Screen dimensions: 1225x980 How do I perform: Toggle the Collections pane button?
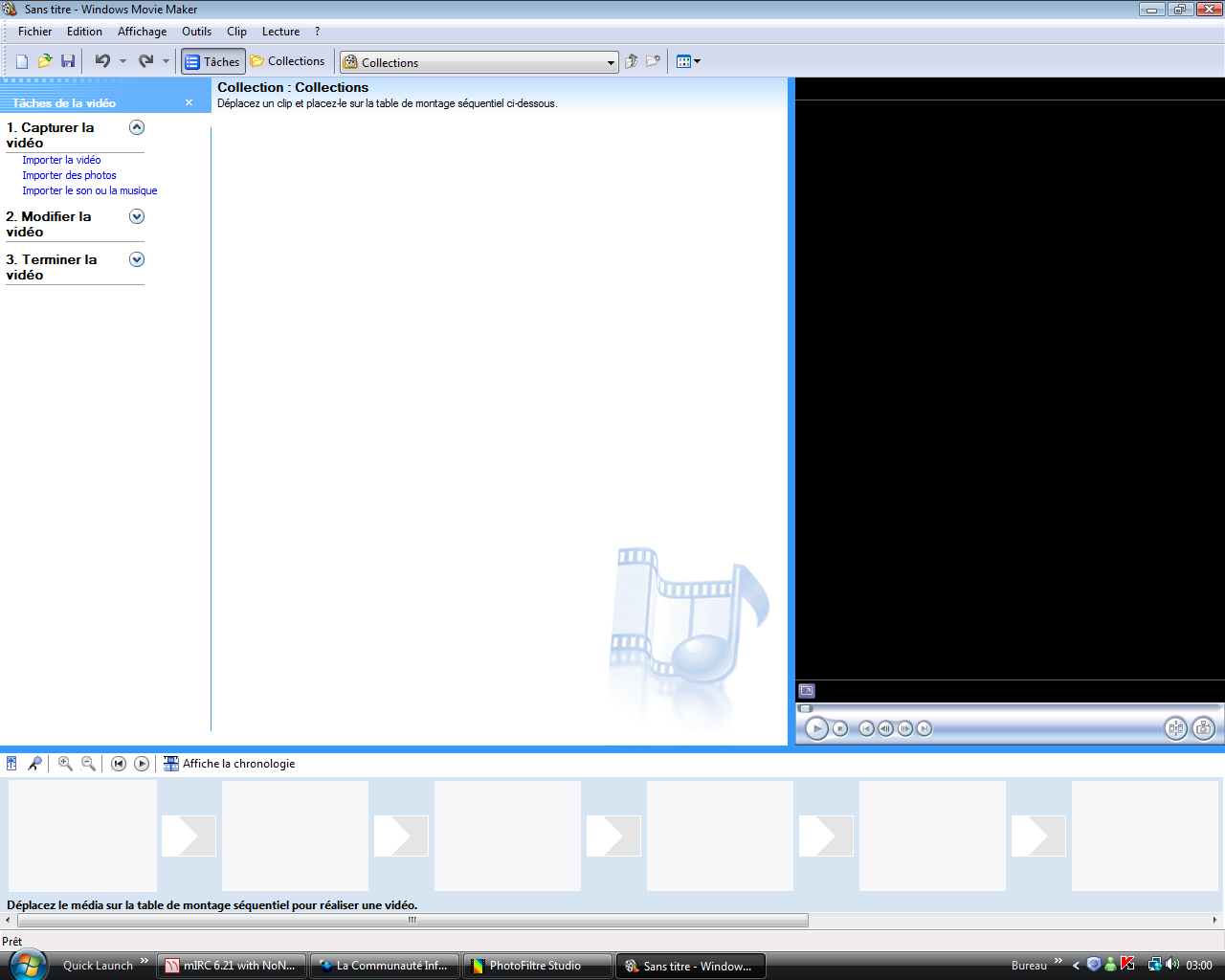click(288, 61)
